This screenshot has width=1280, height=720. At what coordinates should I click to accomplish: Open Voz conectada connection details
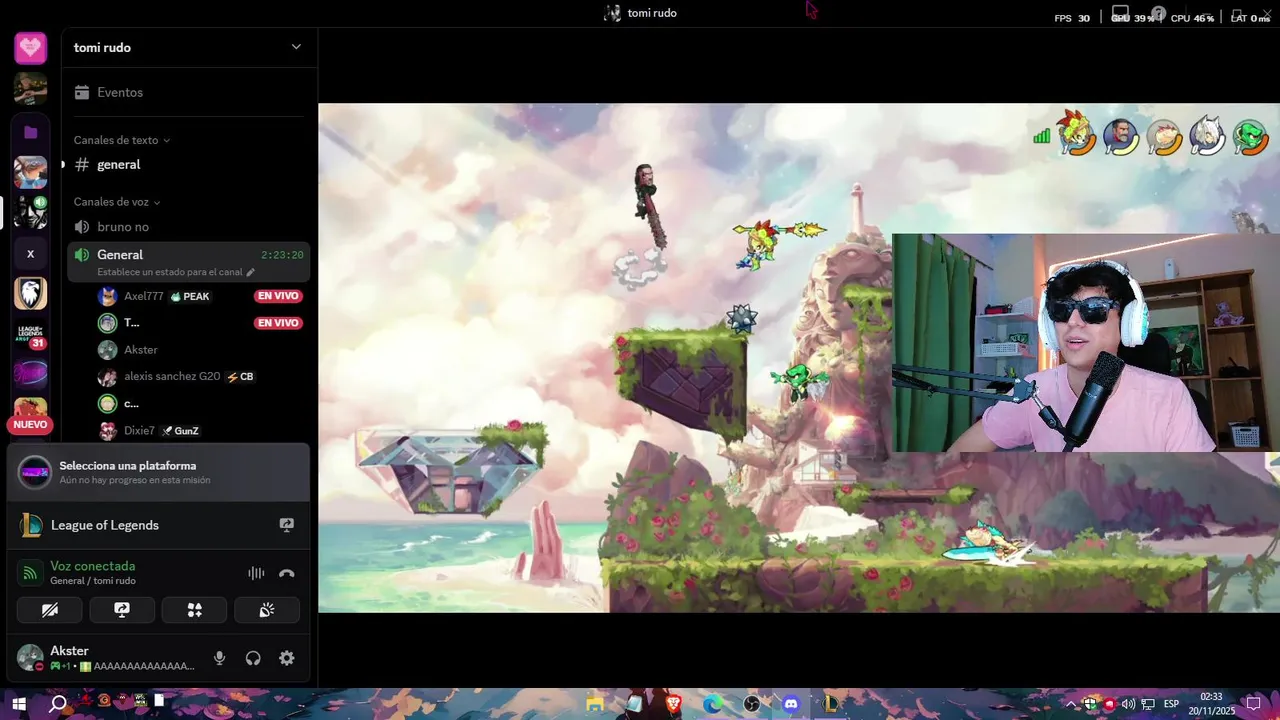coord(92,566)
